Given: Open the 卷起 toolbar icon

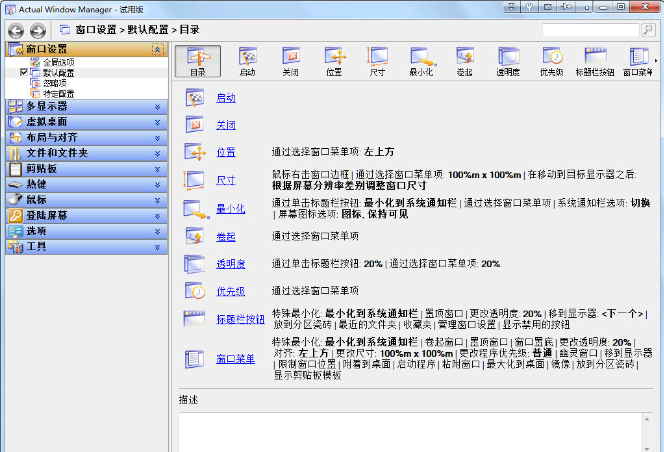Looking at the screenshot, I should (465, 61).
